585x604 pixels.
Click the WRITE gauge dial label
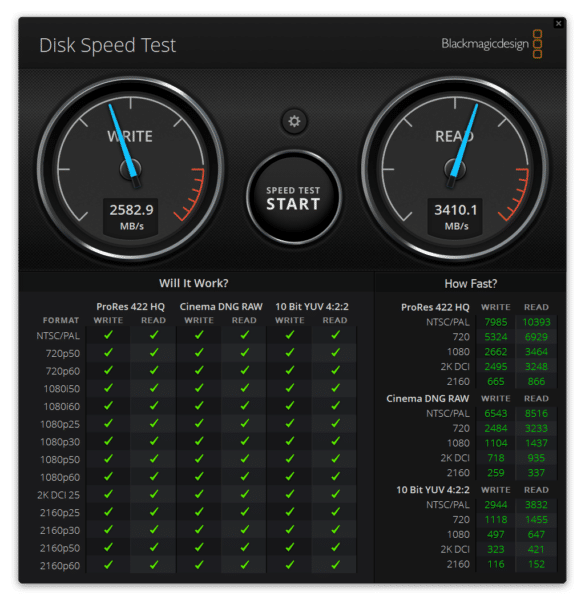(x=130, y=136)
